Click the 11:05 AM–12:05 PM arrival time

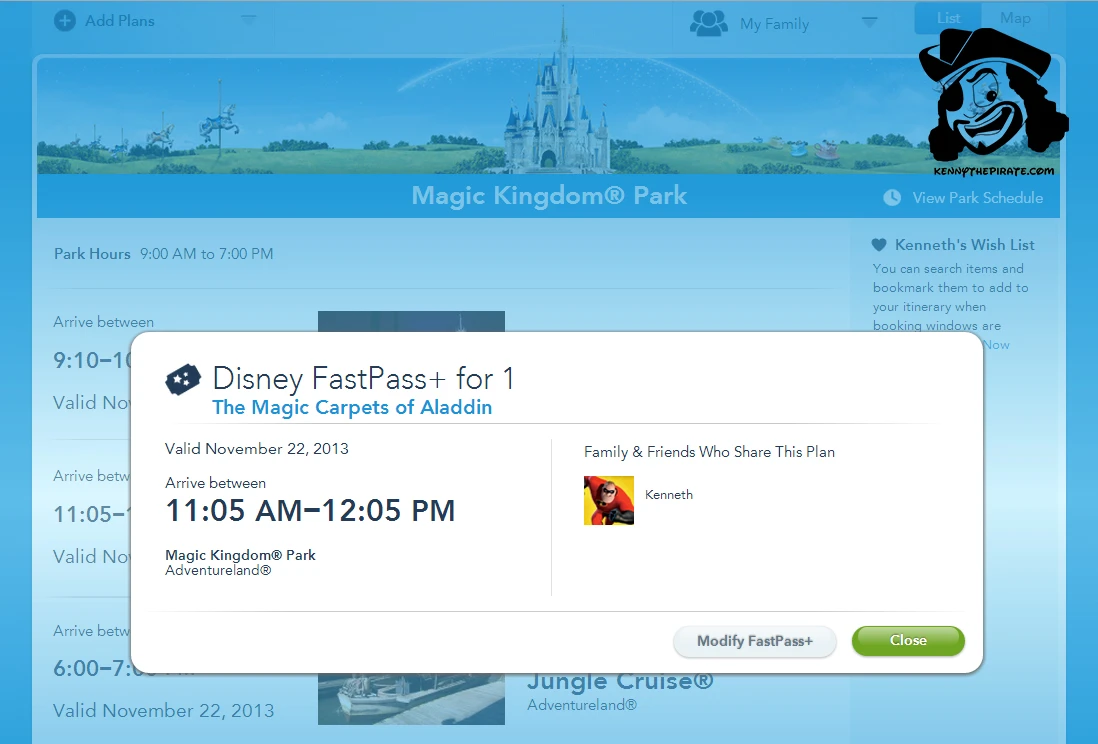point(310,510)
